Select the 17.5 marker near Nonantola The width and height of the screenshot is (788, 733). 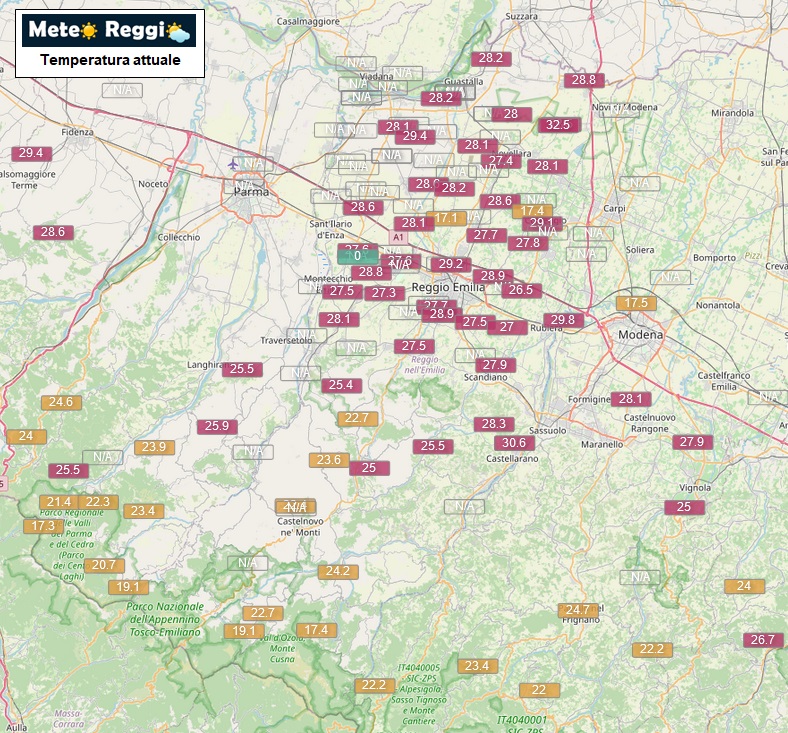click(x=636, y=303)
